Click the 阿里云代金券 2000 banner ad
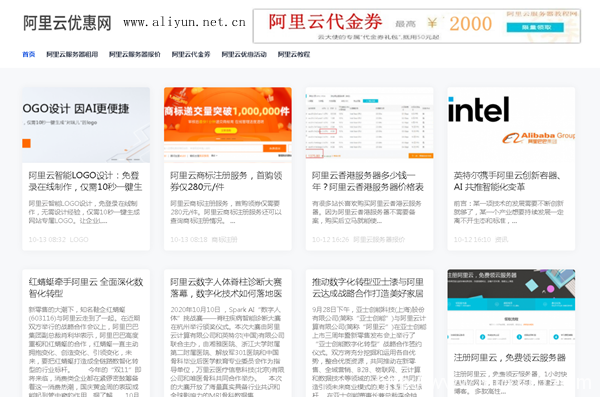Image resolution: width=600 pixels, height=397 pixels. click(x=416, y=26)
